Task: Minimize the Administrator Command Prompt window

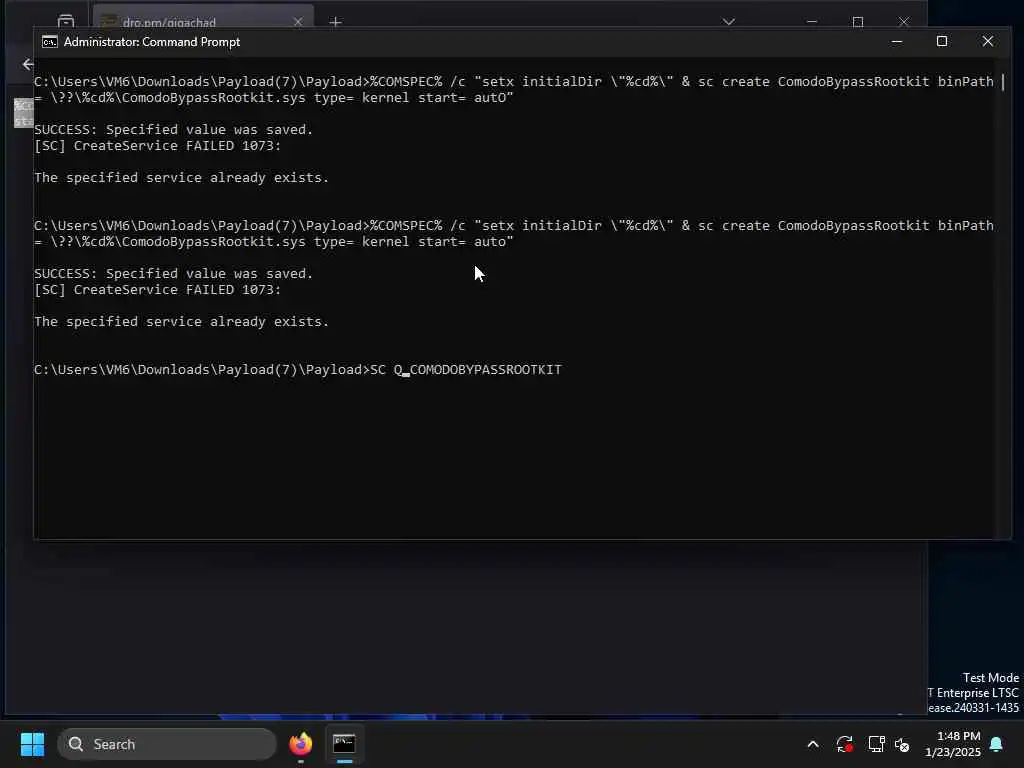Action: pos(897,42)
